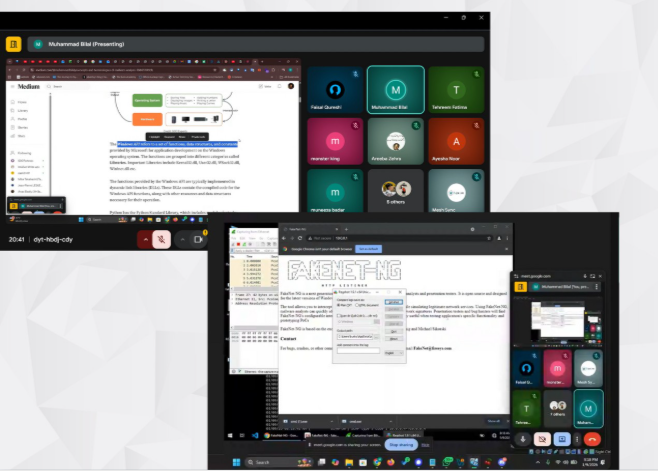Open VS Code on the inner taskbar

pyautogui.click(x=255, y=435)
